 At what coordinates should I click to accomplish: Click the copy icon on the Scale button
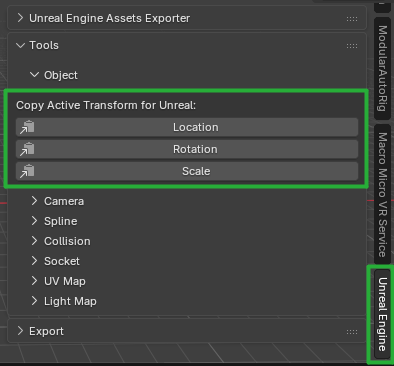click(27, 171)
